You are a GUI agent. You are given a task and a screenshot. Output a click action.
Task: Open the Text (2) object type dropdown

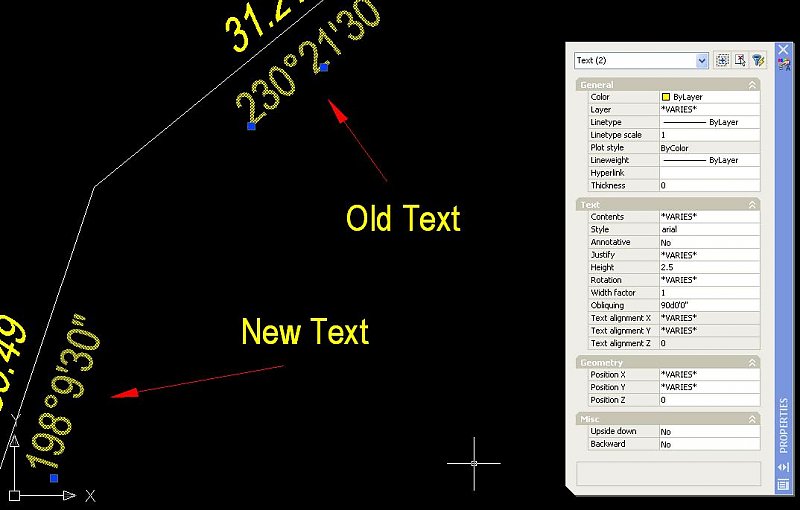pyautogui.click(x=702, y=61)
